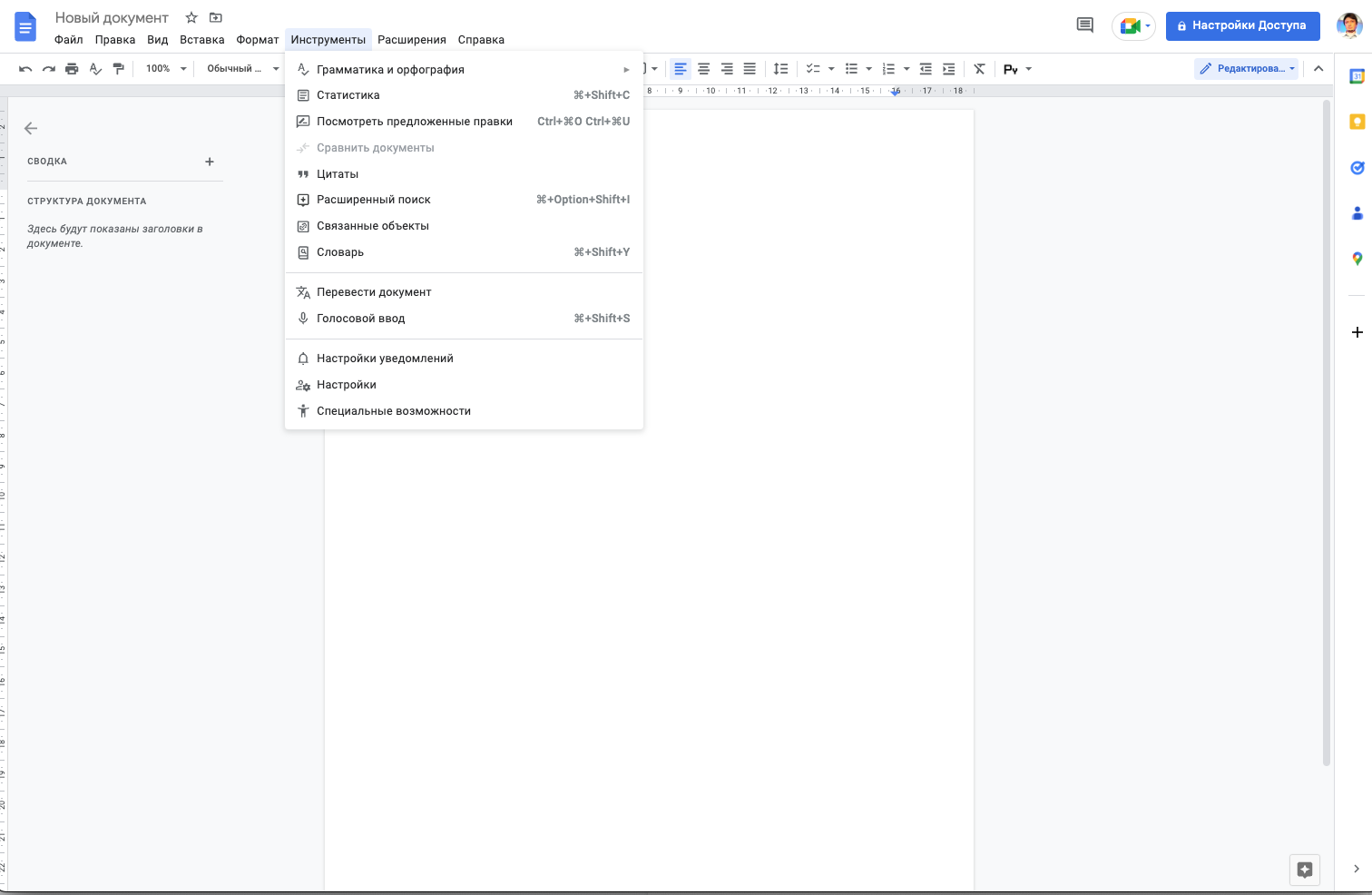Image resolution: width=1372 pixels, height=895 pixels.
Task: Start Голосовой ввод from menu
Action: click(x=464, y=319)
